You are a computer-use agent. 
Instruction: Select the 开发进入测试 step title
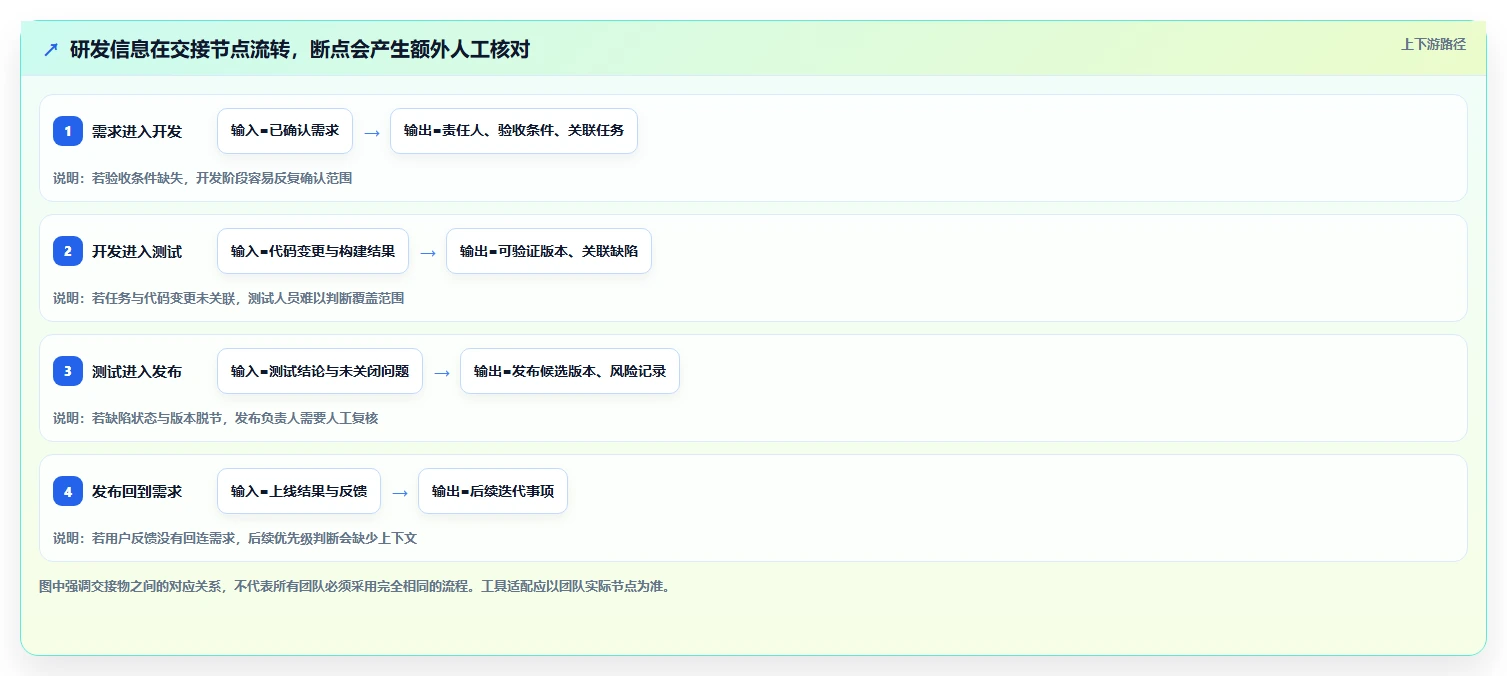tap(137, 251)
